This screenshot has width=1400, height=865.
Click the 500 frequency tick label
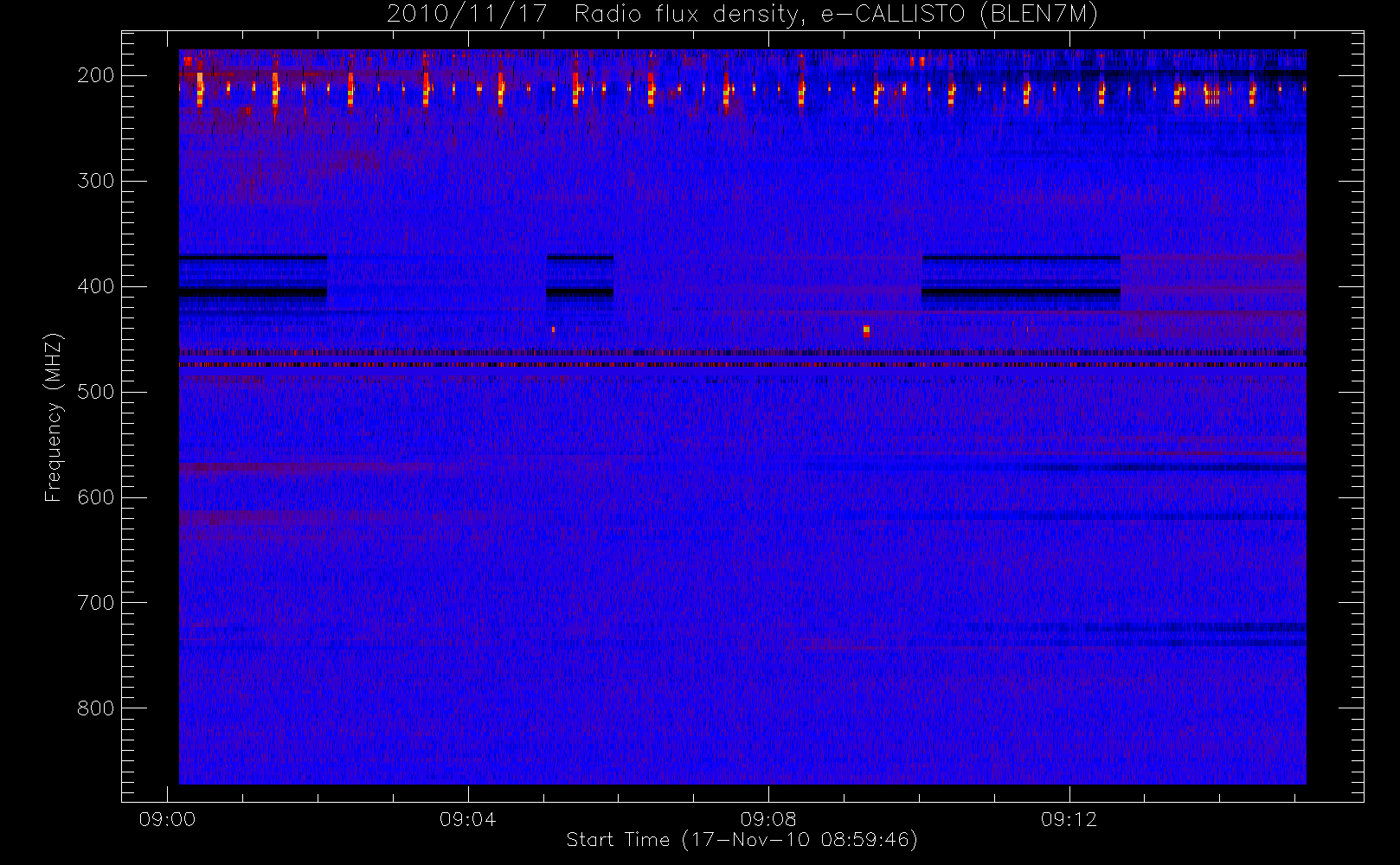click(95, 392)
